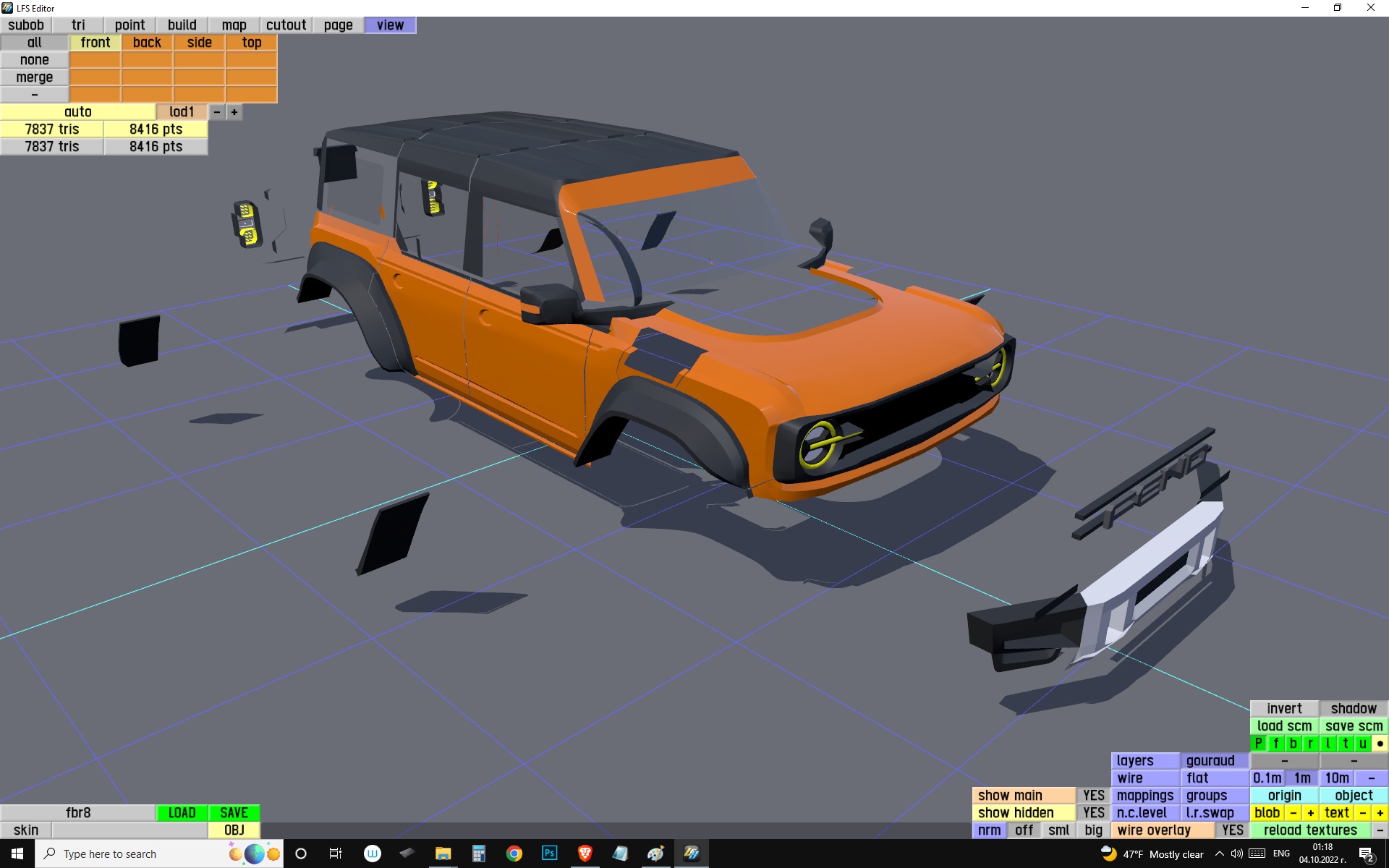Open the view tab
Image resolution: width=1389 pixels, height=868 pixels.
pyautogui.click(x=390, y=25)
